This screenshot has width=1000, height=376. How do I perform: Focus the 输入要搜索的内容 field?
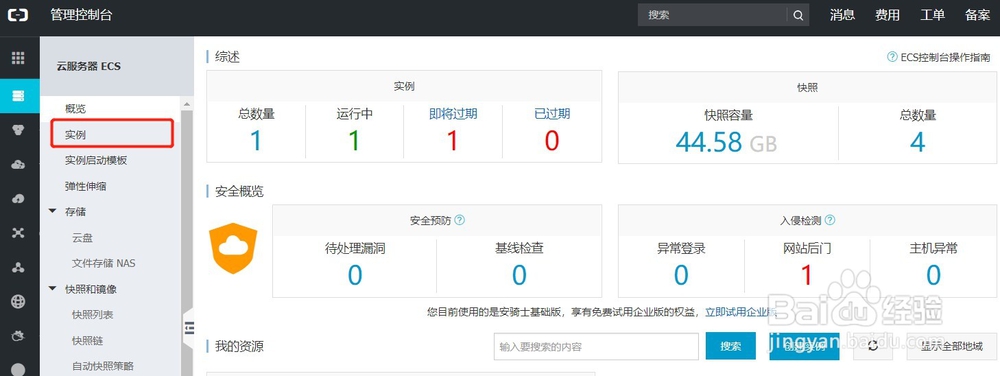596,347
